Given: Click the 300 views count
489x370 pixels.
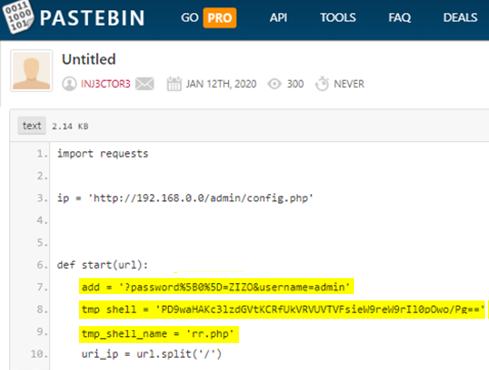Looking at the screenshot, I should pyautogui.click(x=295, y=84).
